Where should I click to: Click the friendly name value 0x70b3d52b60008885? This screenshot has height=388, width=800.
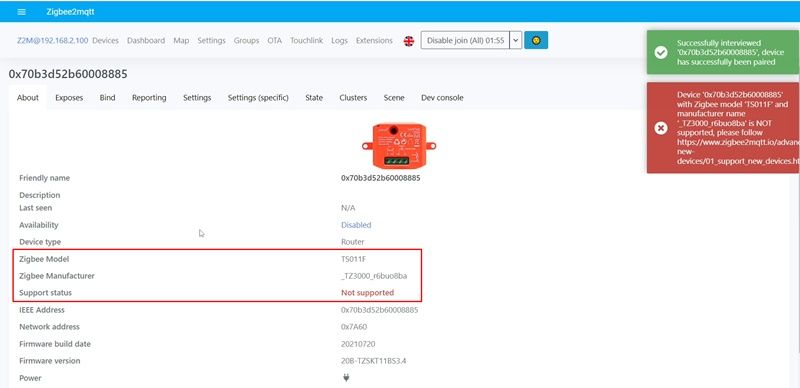coord(381,178)
